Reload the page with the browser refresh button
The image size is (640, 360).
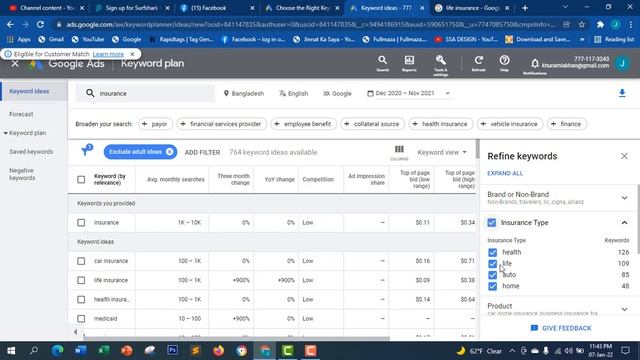tap(40, 24)
